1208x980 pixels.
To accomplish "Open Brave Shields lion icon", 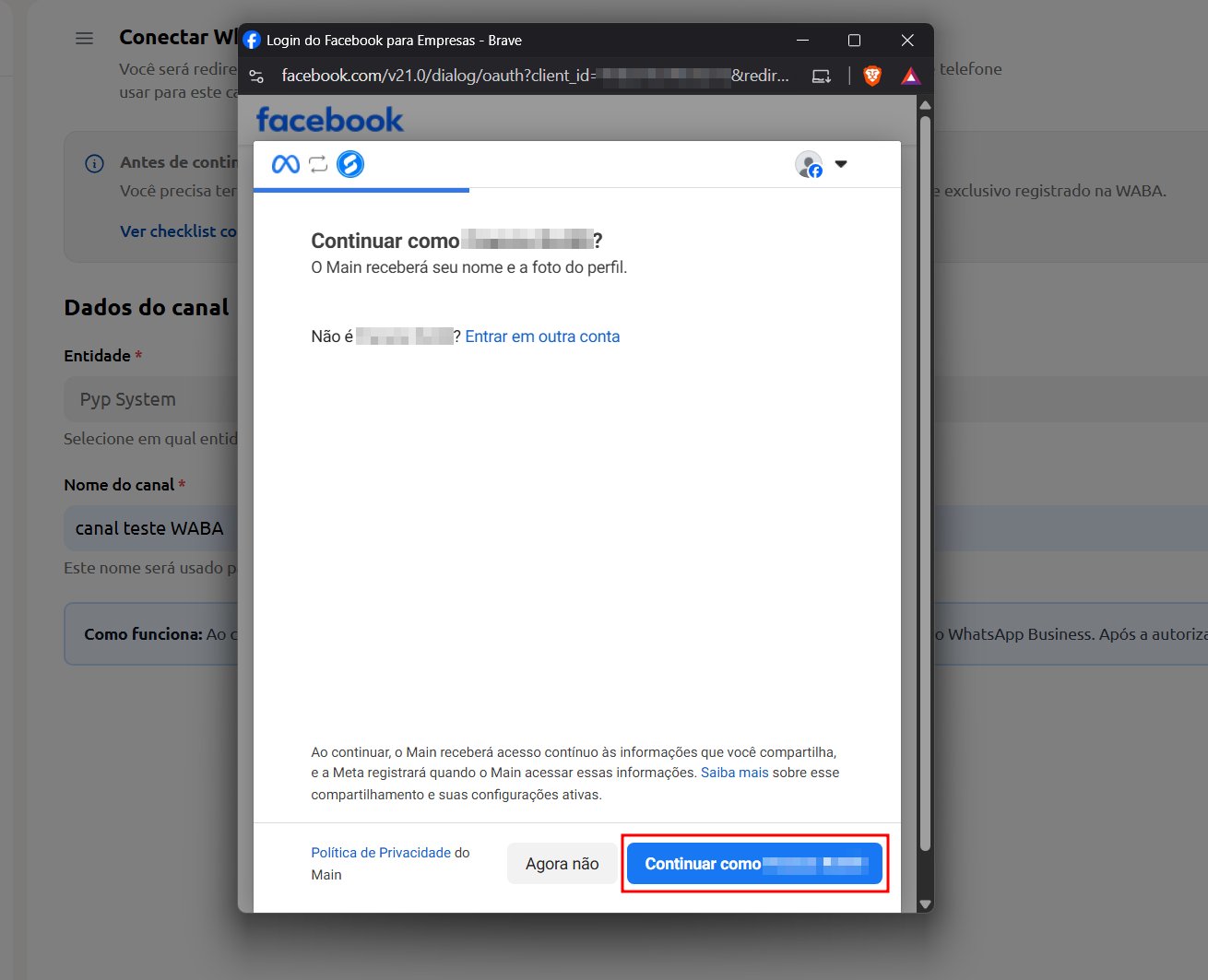I will [872, 76].
